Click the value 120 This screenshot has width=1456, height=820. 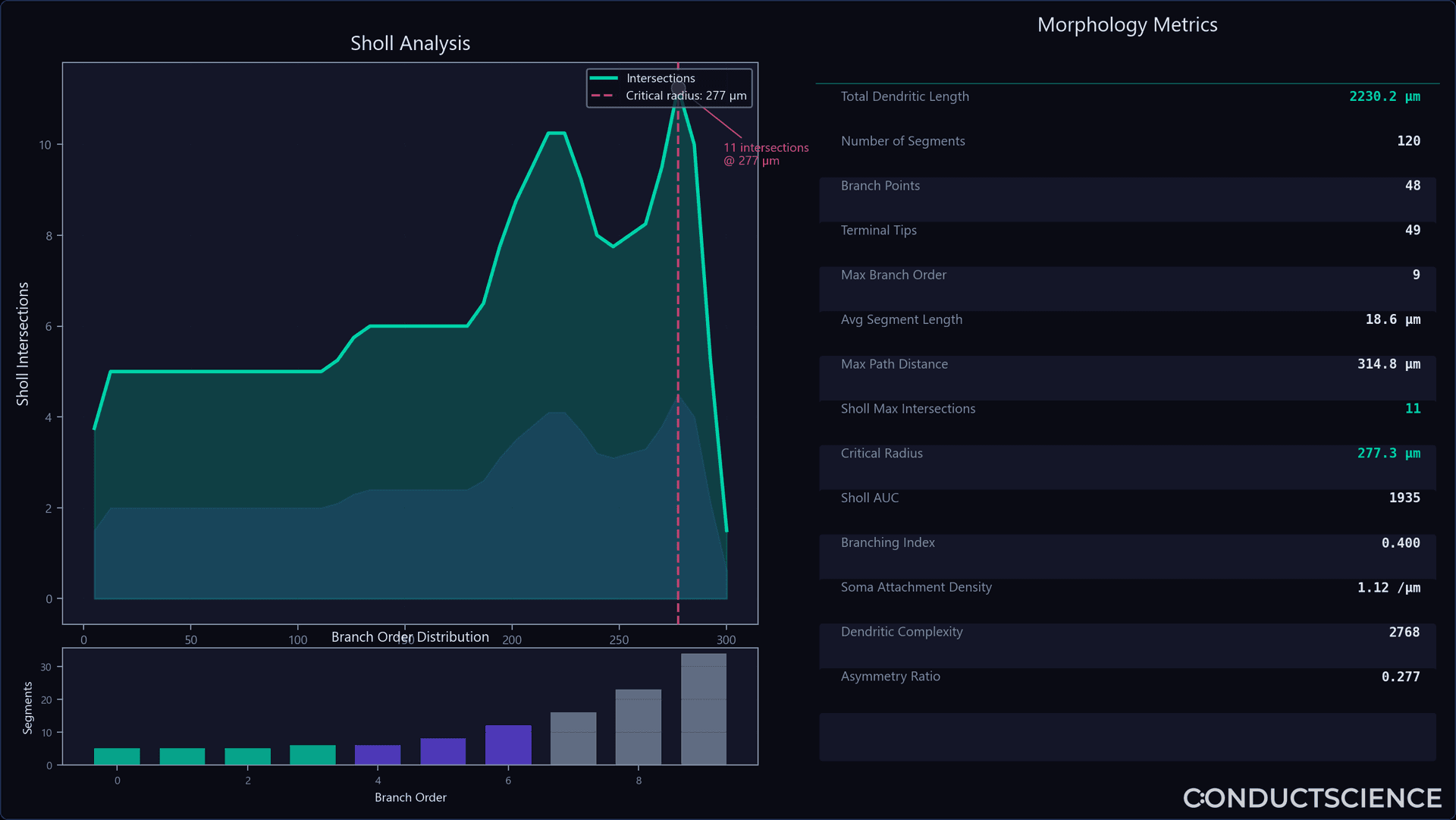click(1408, 141)
